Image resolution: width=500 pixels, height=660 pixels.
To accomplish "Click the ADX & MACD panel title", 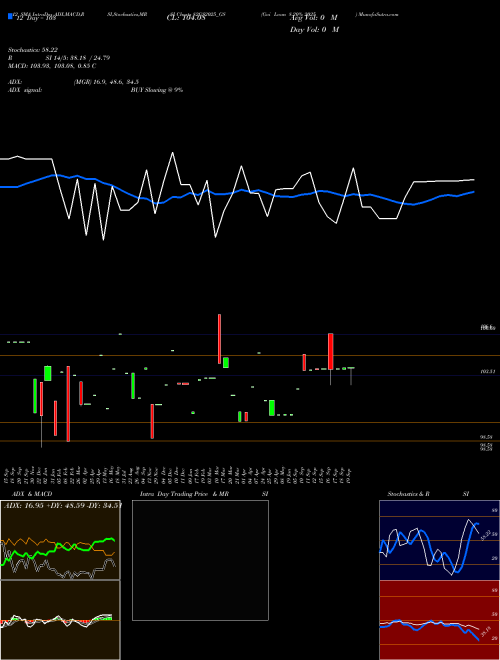I will click(32, 494).
